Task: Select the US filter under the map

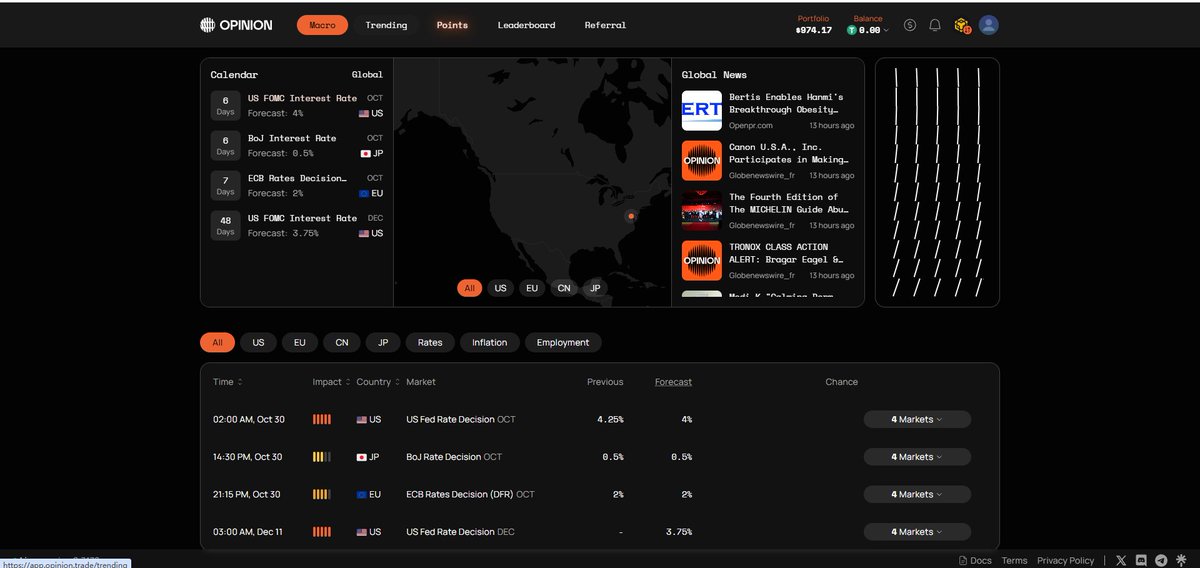Action: tap(500, 288)
